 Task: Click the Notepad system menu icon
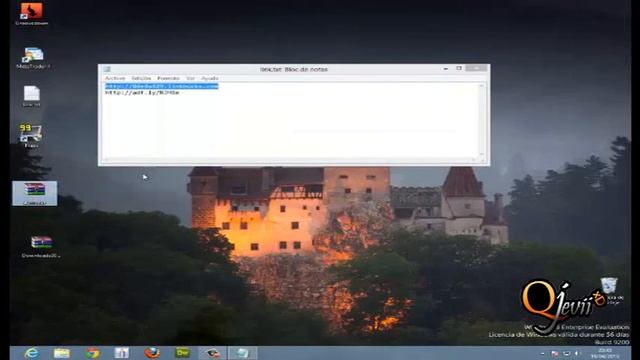click(107, 69)
